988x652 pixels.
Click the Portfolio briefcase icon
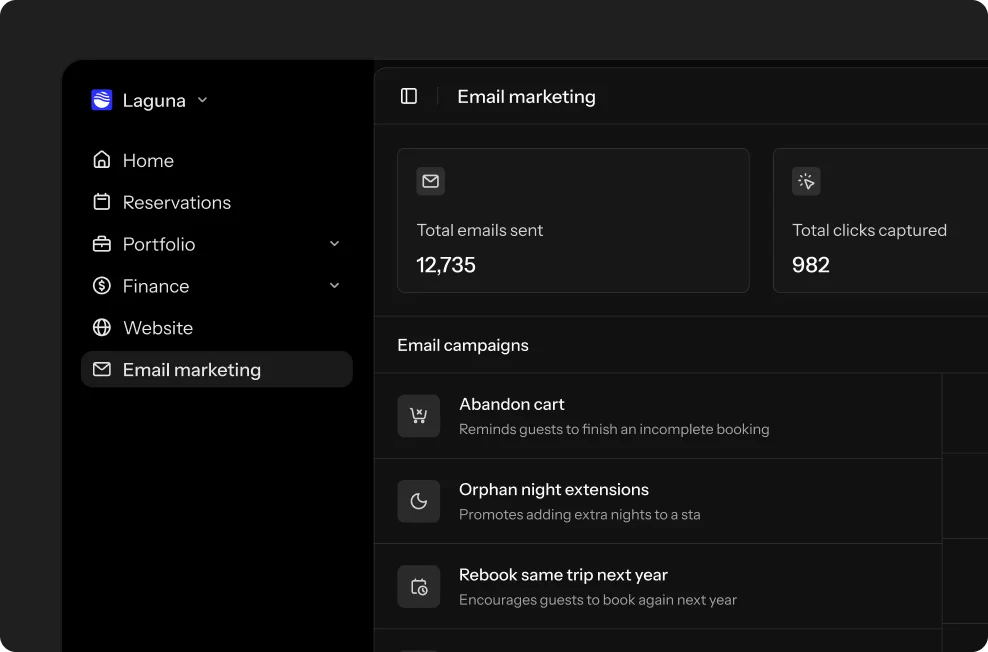pos(101,244)
